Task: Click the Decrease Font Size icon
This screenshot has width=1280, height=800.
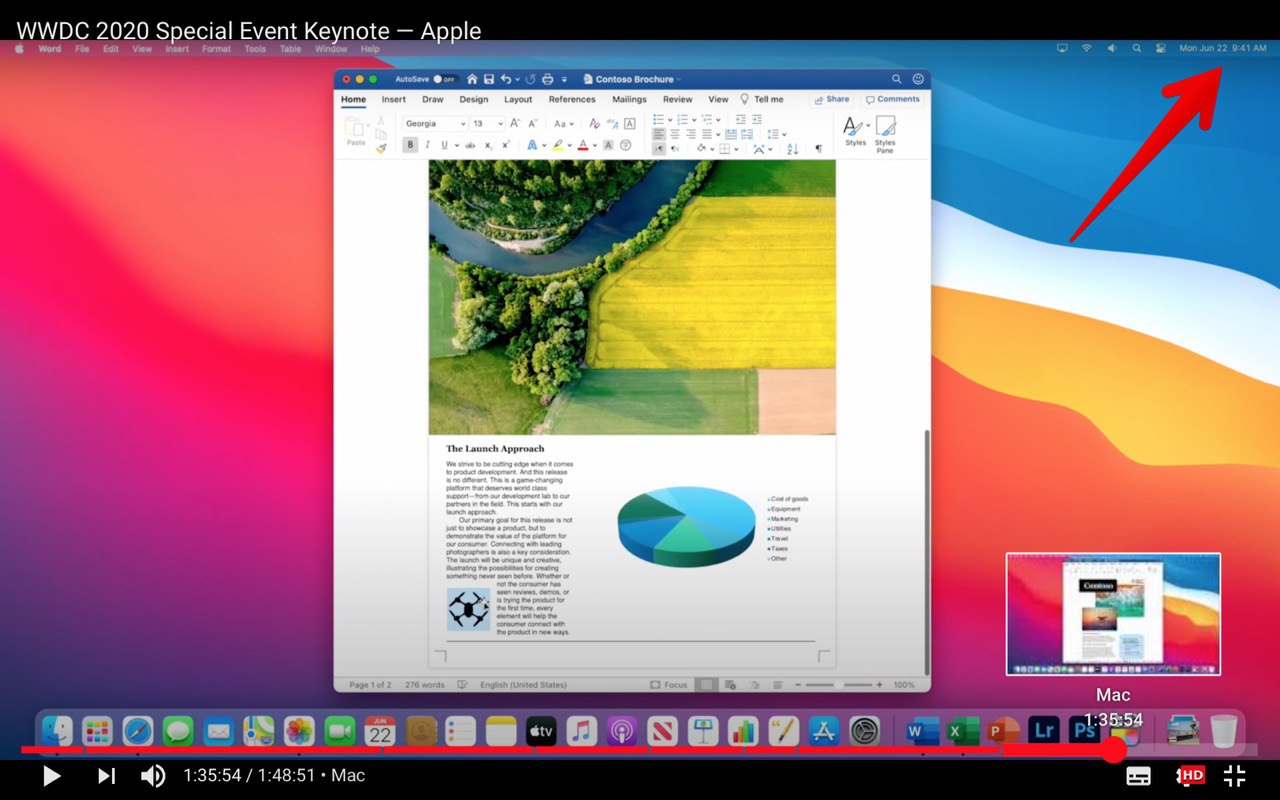Action: tap(533, 123)
